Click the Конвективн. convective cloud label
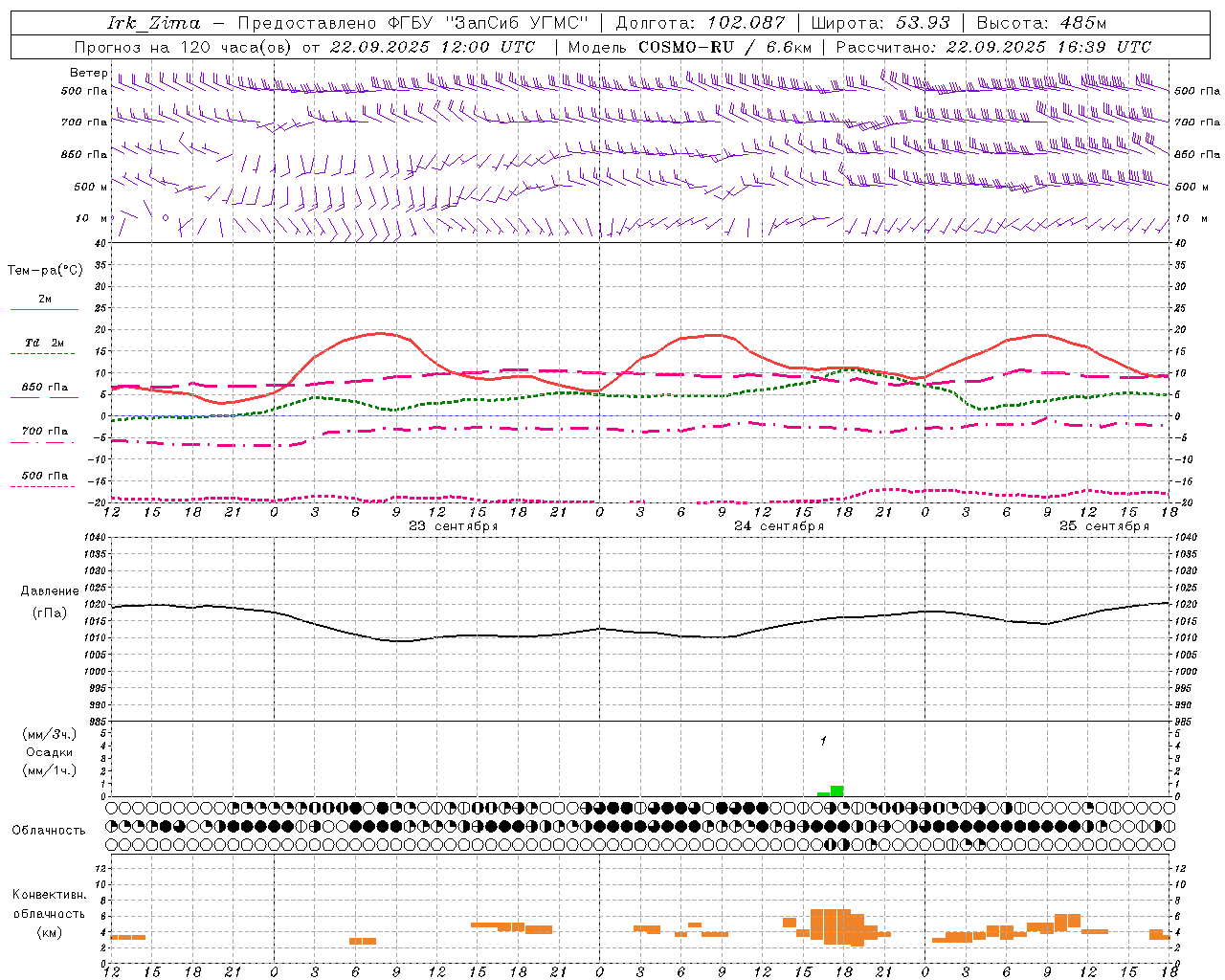The height and width of the screenshot is (980, 1225). pos(49,895)
